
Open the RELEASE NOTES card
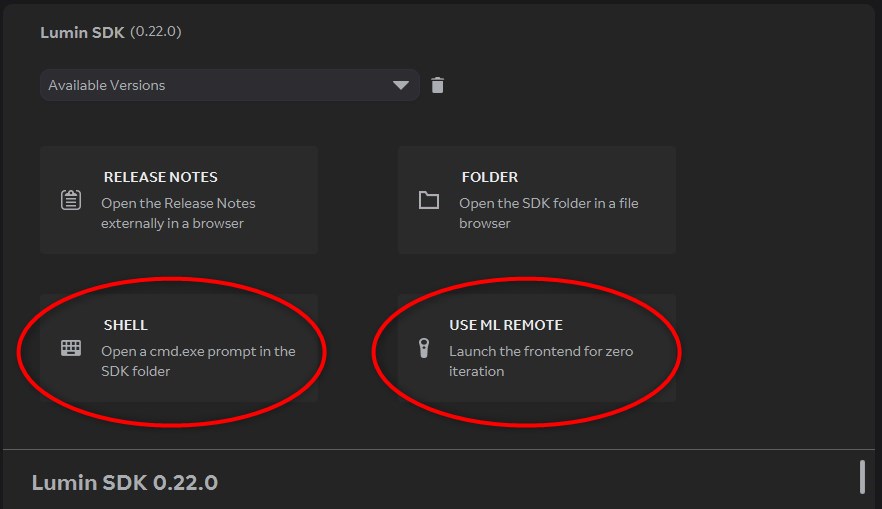179,200
